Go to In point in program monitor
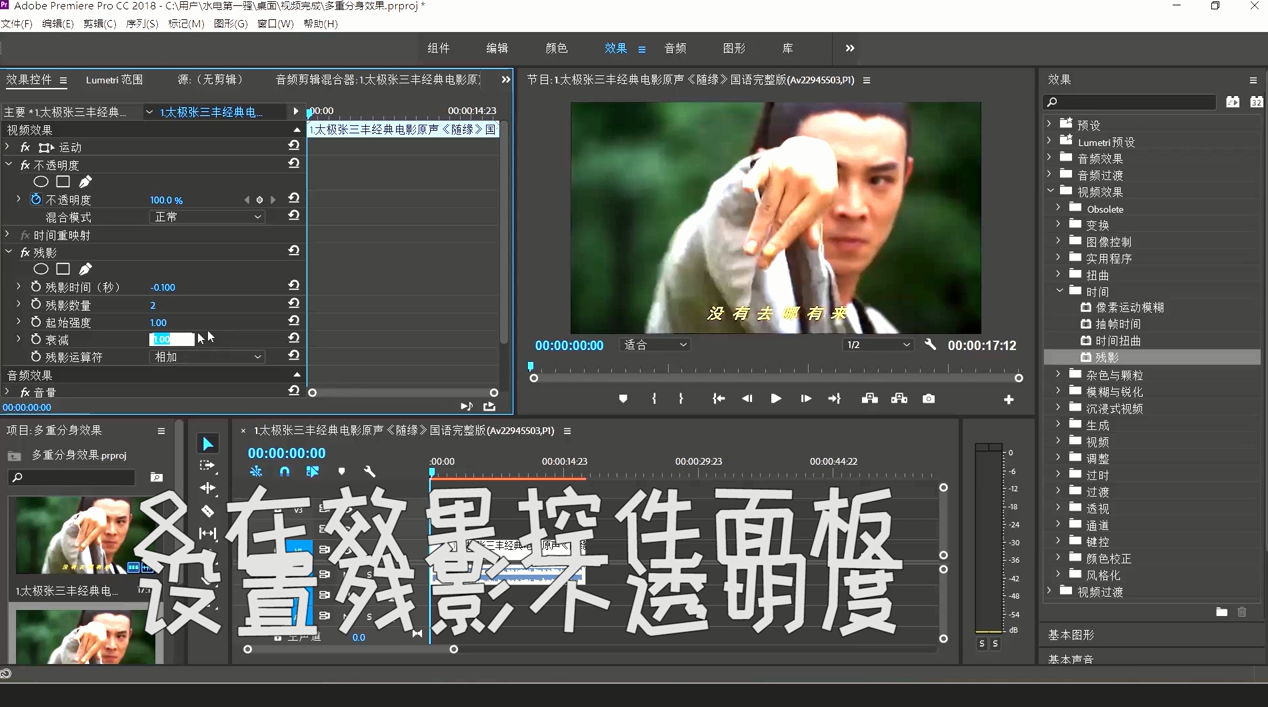 [718, 398]
